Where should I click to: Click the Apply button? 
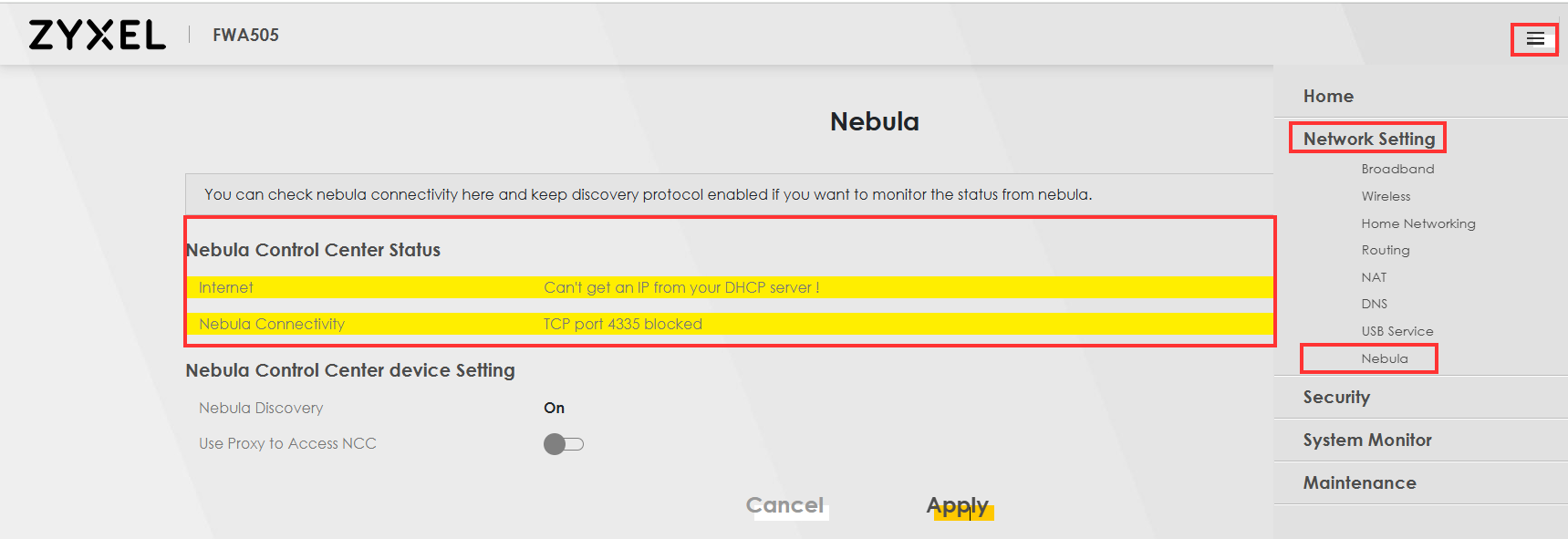958,506
